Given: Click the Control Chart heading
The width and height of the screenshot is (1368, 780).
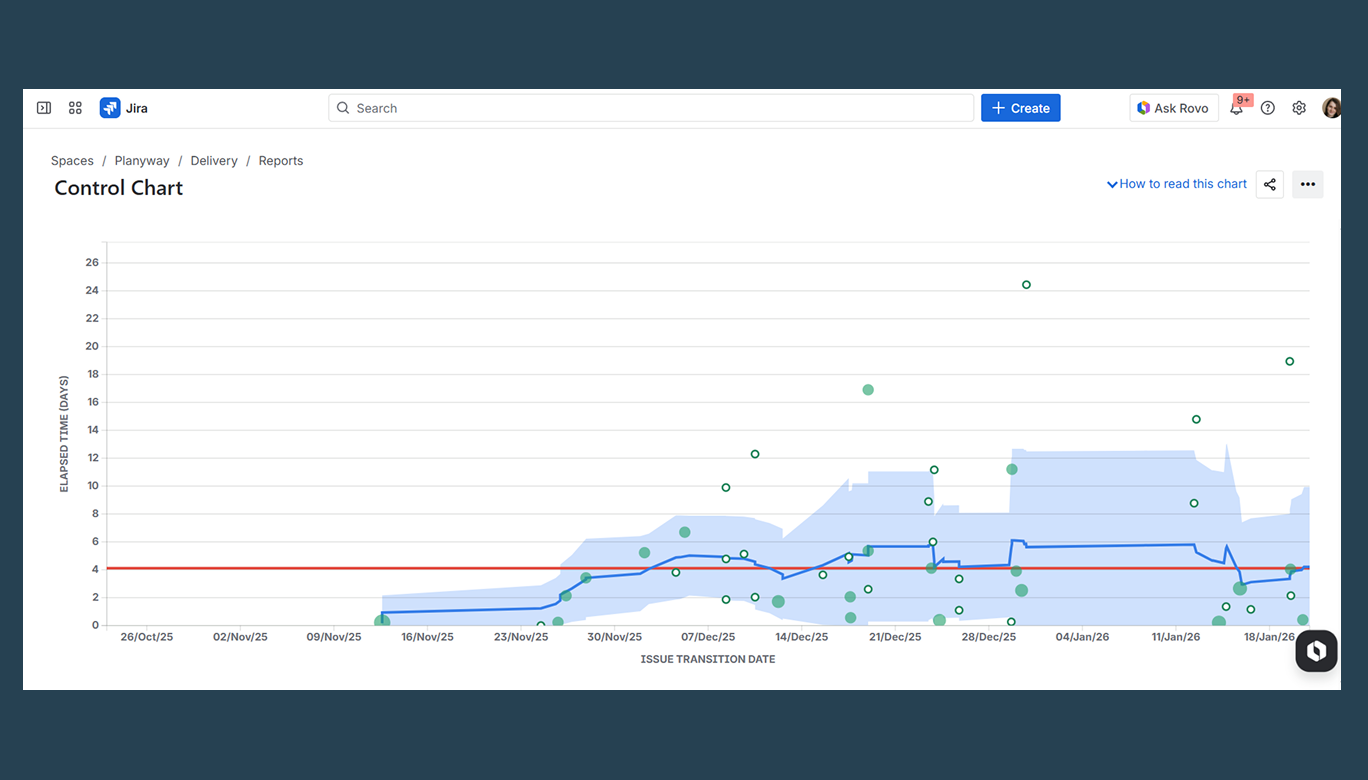Looking at the screenshot, I should (119, 188).
